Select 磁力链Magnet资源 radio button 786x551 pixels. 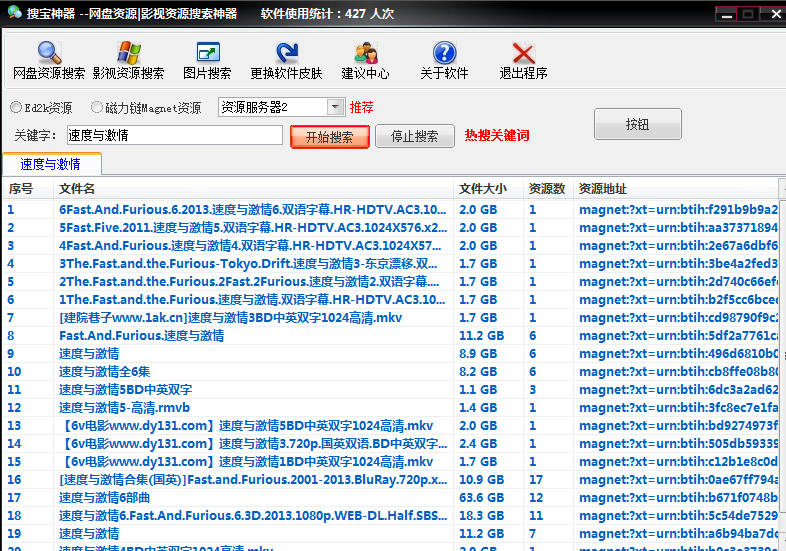pos(97,107)
